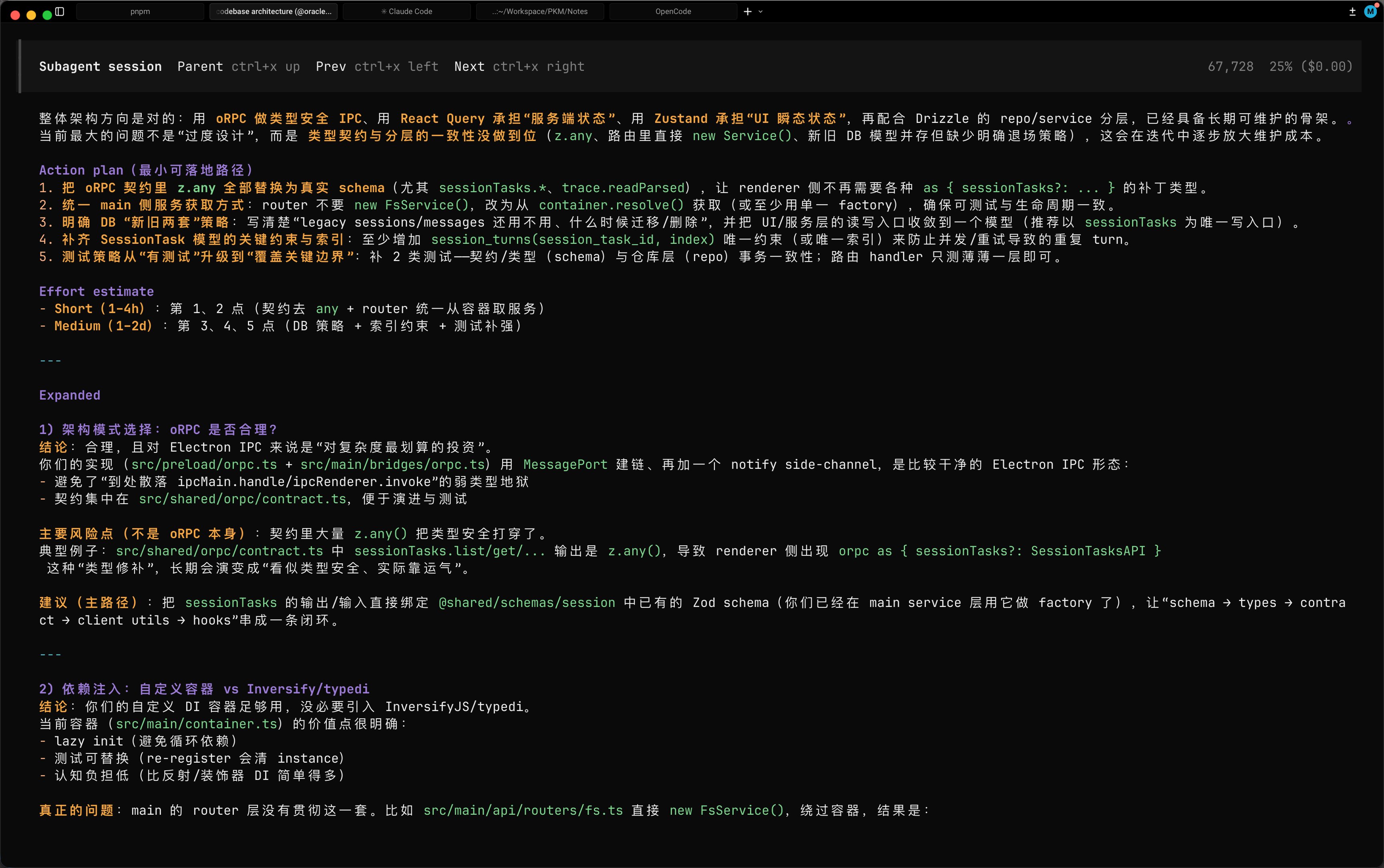Toggle the sidebar panel icon
The image size is (1384, 868).
pyautogui.click(x=60, y=12)
